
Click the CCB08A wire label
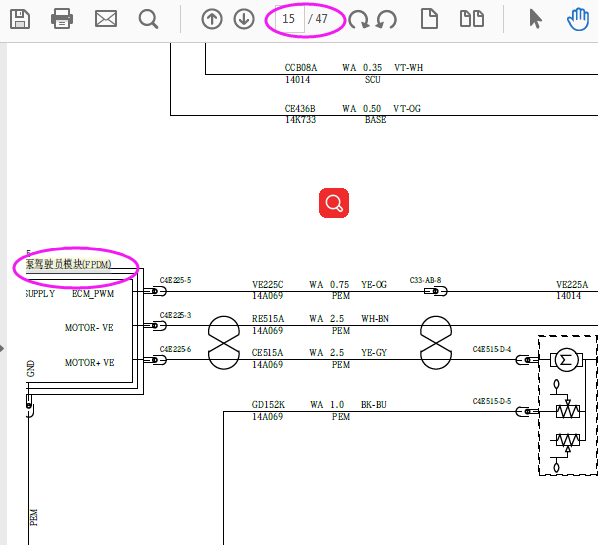pyautogui.click(x=301, y=68)
